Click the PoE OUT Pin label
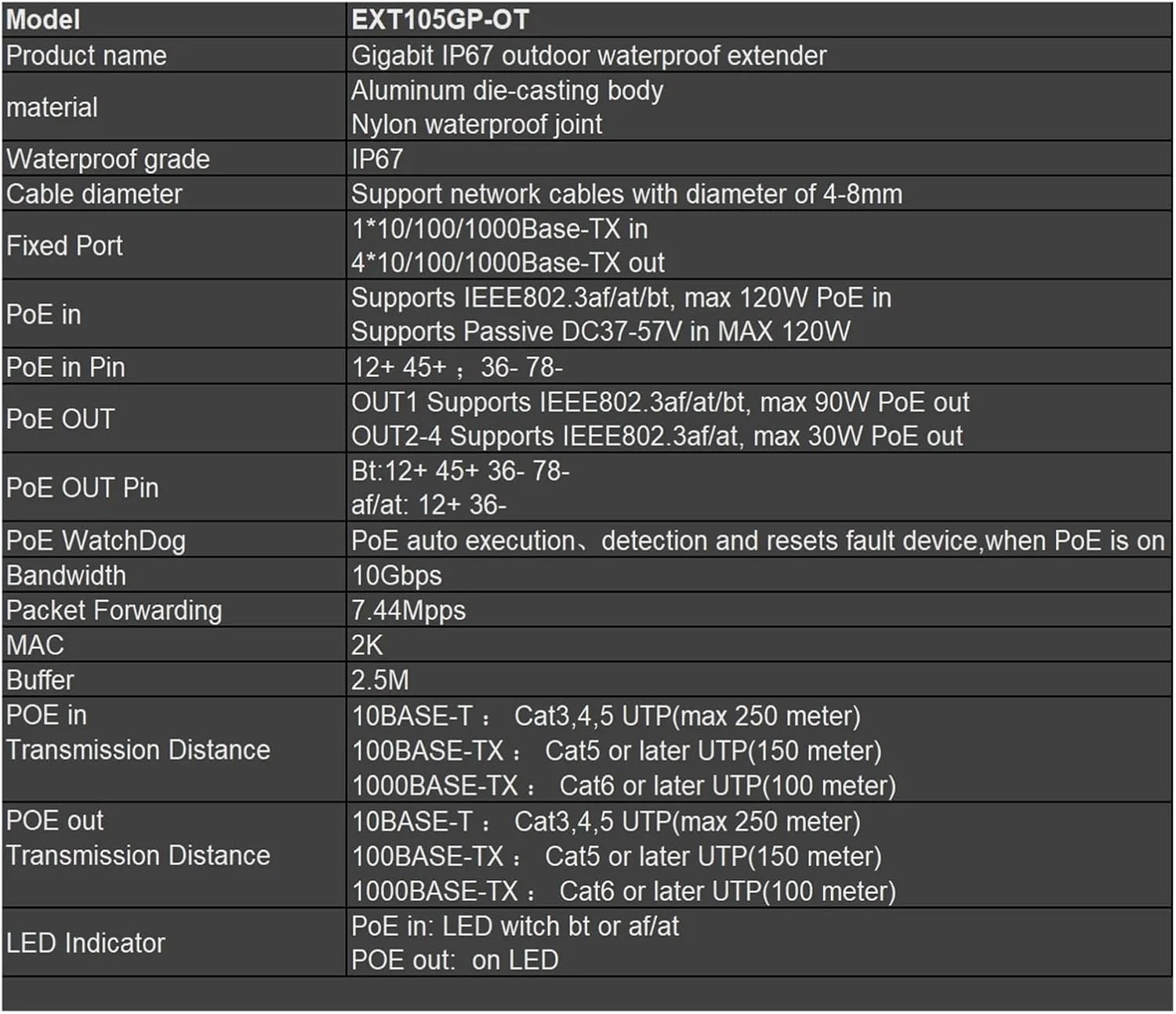The height and width of the screenshot is (1014, 1176). coord(82,488)
